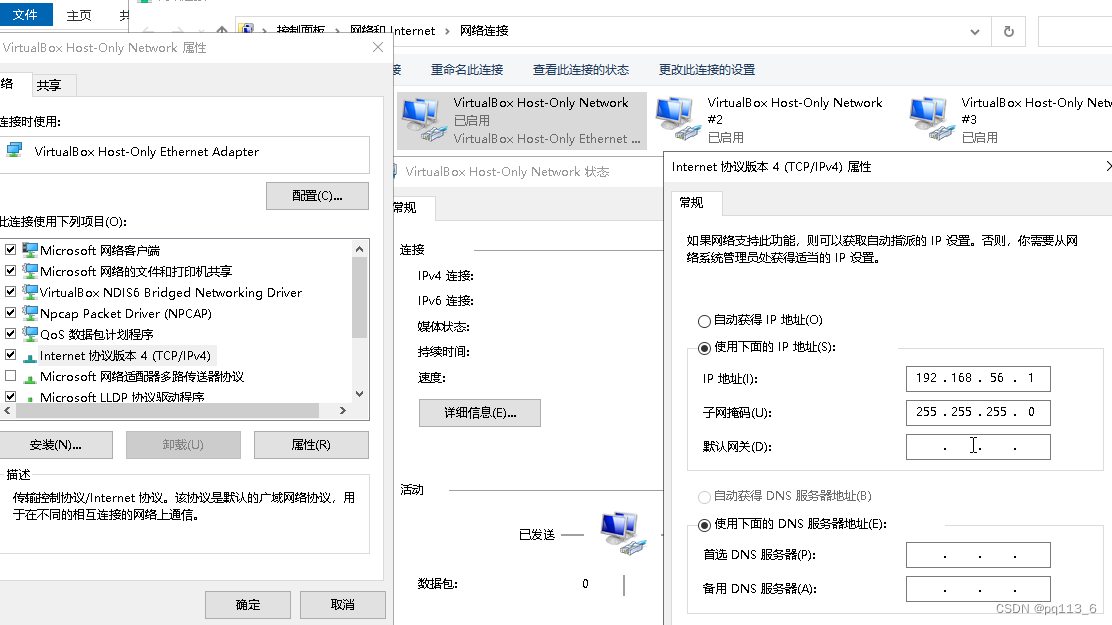Toggle Microsoft 网络的文件和打印机共享 checkbox

11,270
